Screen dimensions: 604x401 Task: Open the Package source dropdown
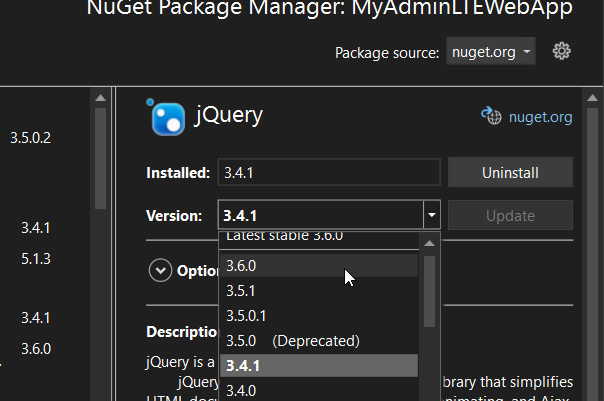[490, 51]
